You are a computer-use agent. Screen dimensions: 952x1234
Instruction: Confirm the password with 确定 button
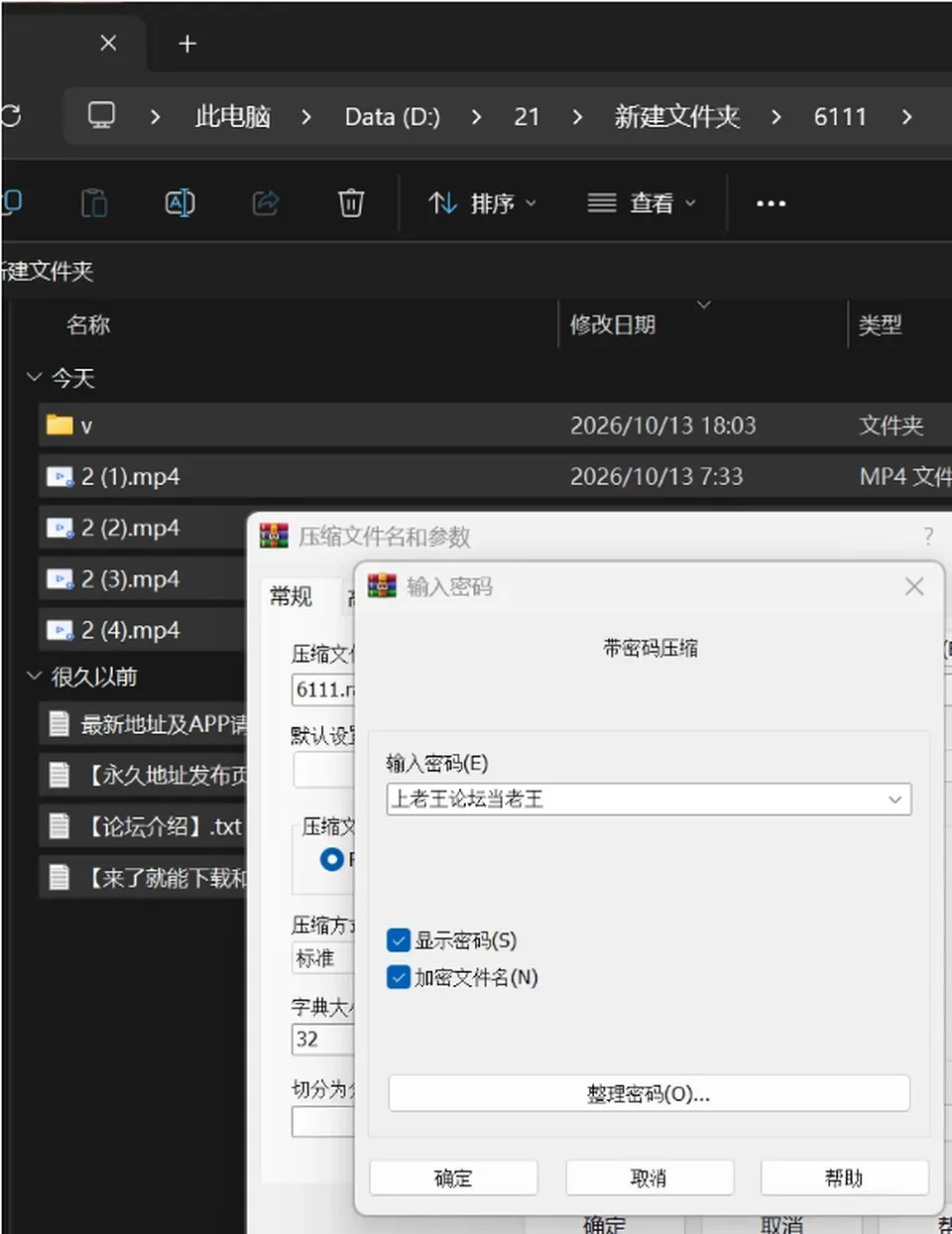[453, 1177]
